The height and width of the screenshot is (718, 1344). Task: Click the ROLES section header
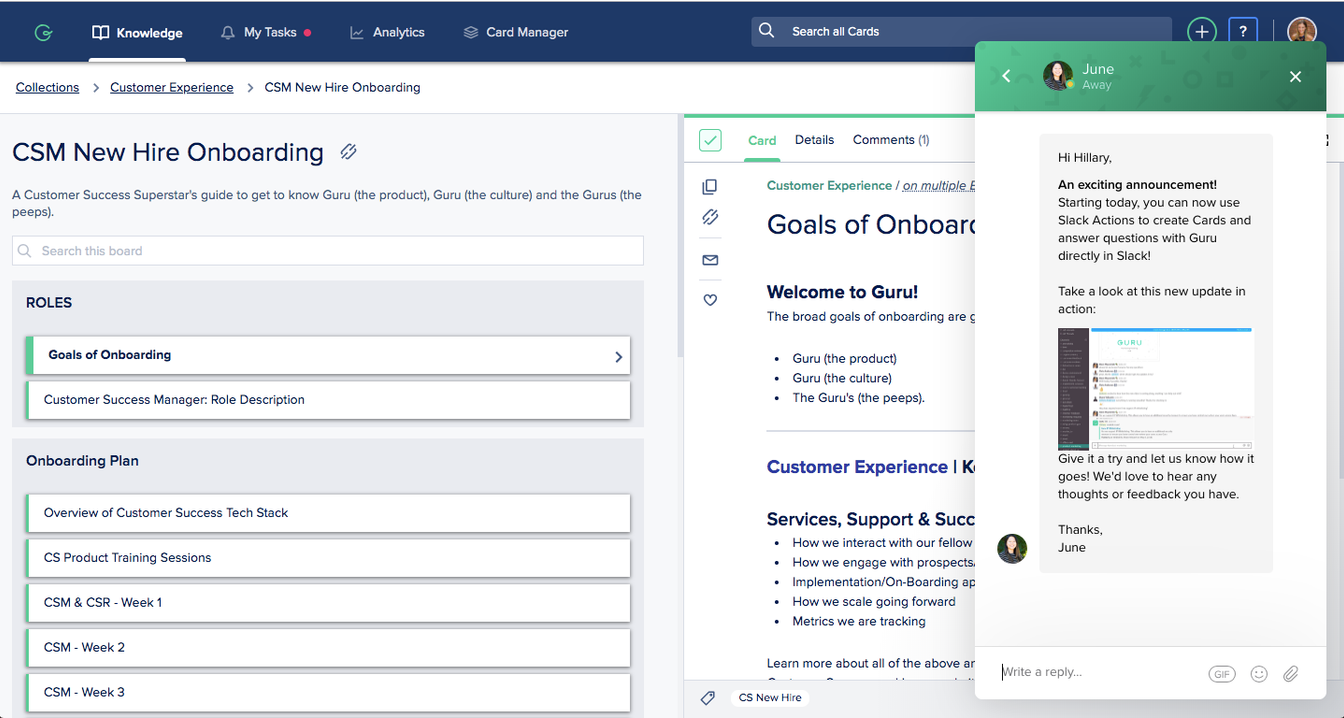(x=49, y=303)
